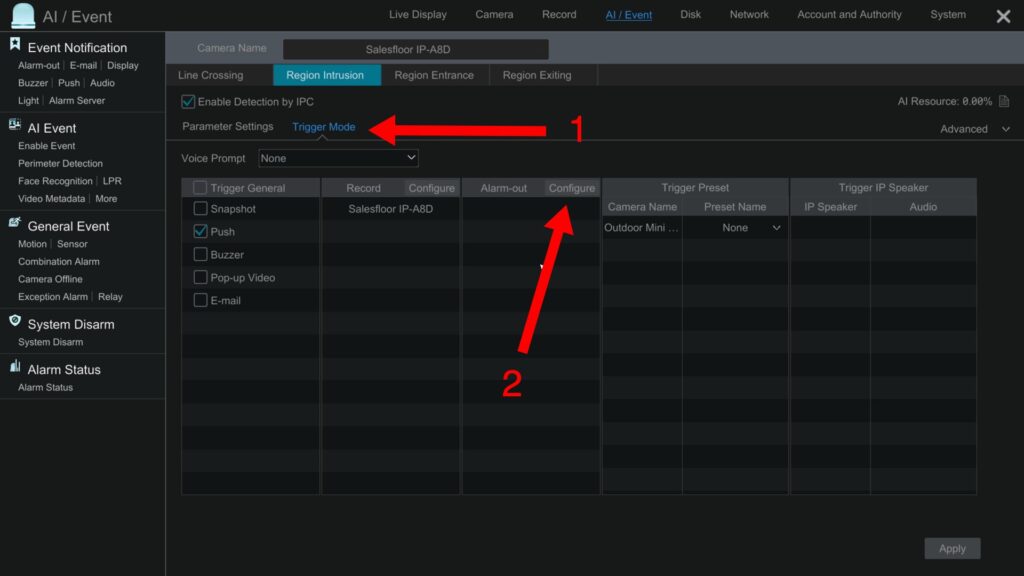This screenshot has height=576, width=1024.
Task: Click Configure next to Record
Action: click(x=432, y=188)
